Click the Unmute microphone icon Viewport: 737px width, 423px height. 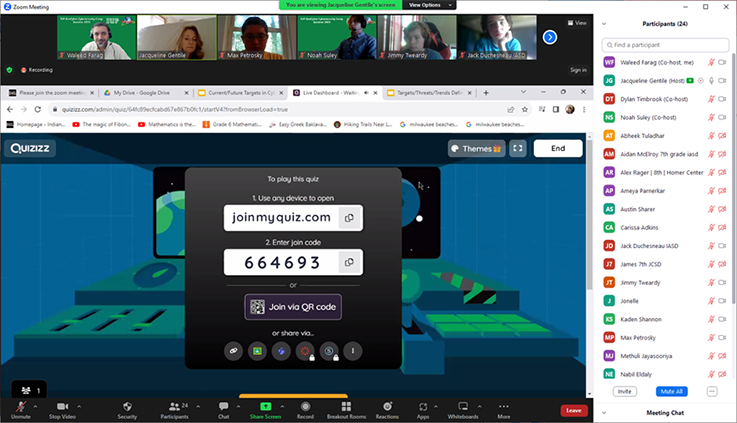point(21,407)
